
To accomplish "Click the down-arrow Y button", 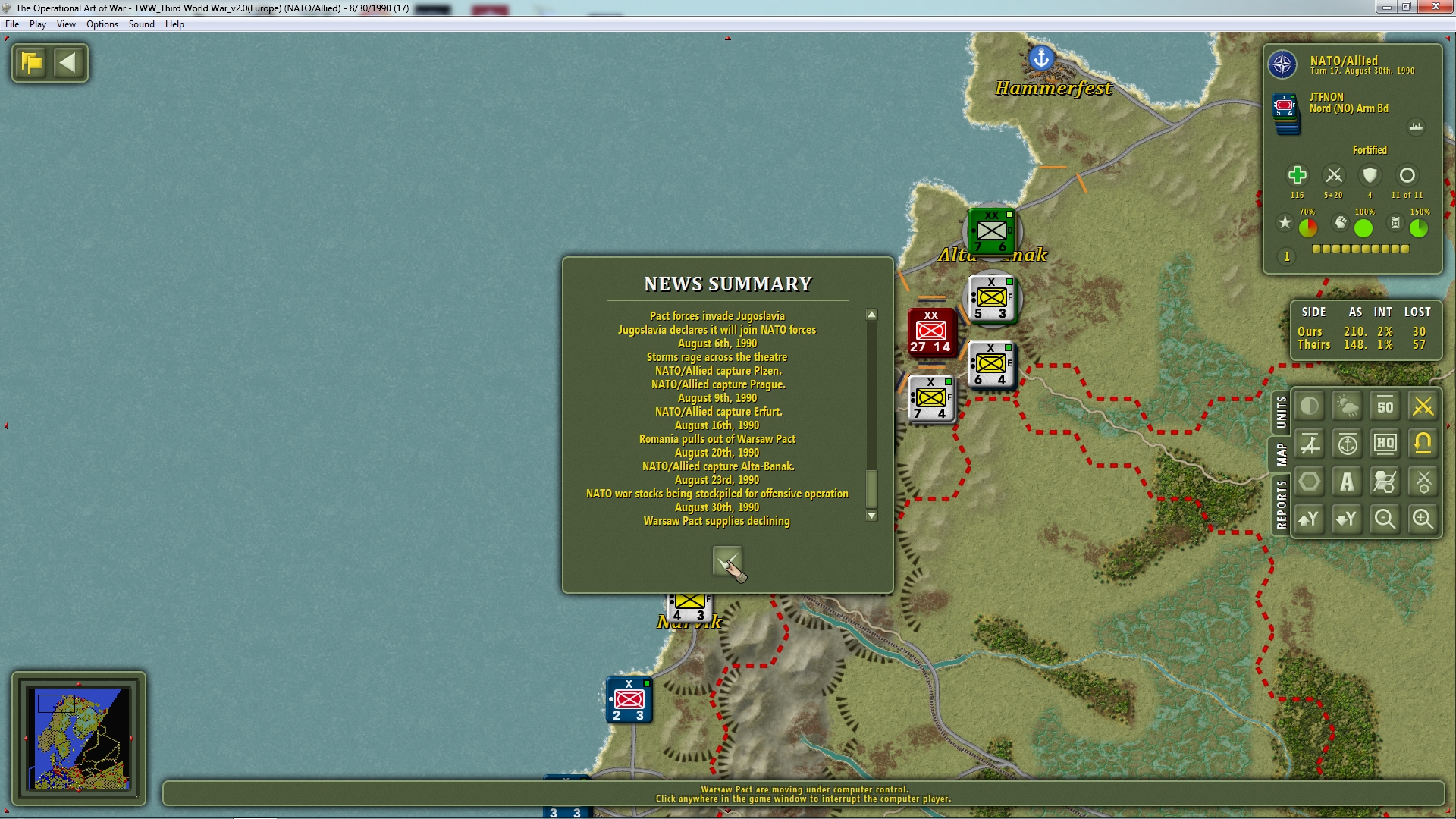I will pos(1348,519).
